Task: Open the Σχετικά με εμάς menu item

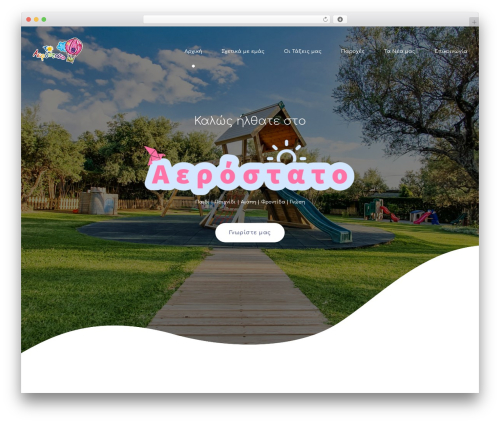Action: 243,51
